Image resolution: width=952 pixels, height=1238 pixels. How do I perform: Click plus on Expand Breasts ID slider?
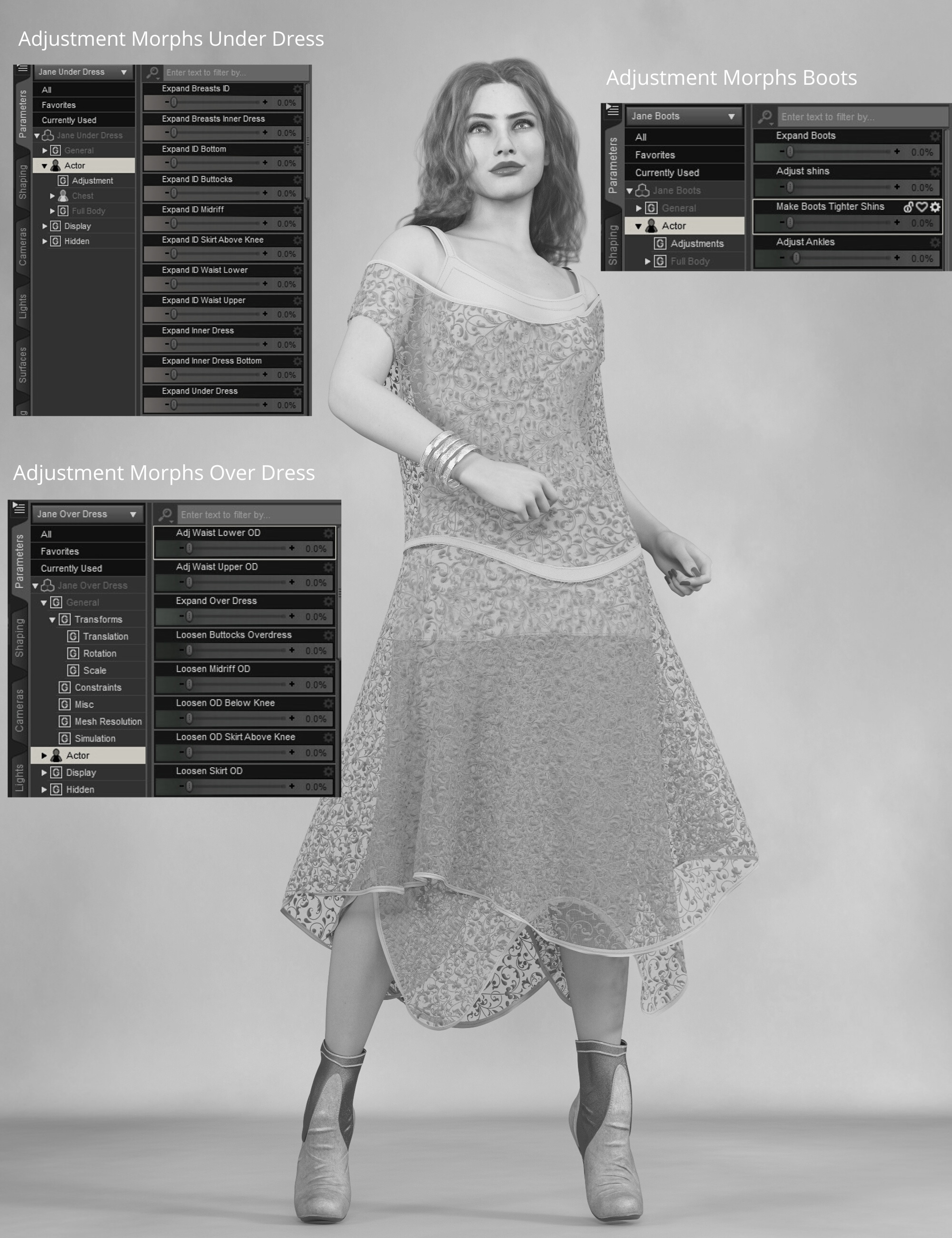pos(265,102)
